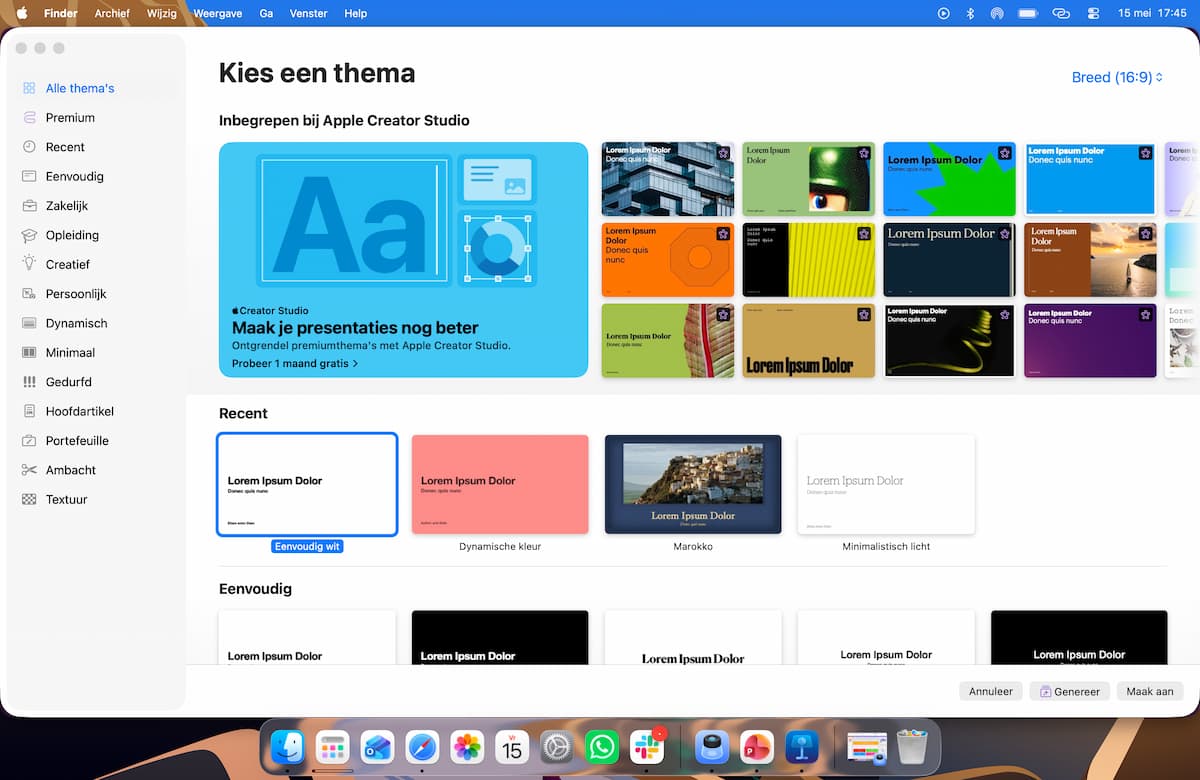Open the Ambacht scissors category
Viewport: 1200px width, 780px height.
(x=71, y=470)
